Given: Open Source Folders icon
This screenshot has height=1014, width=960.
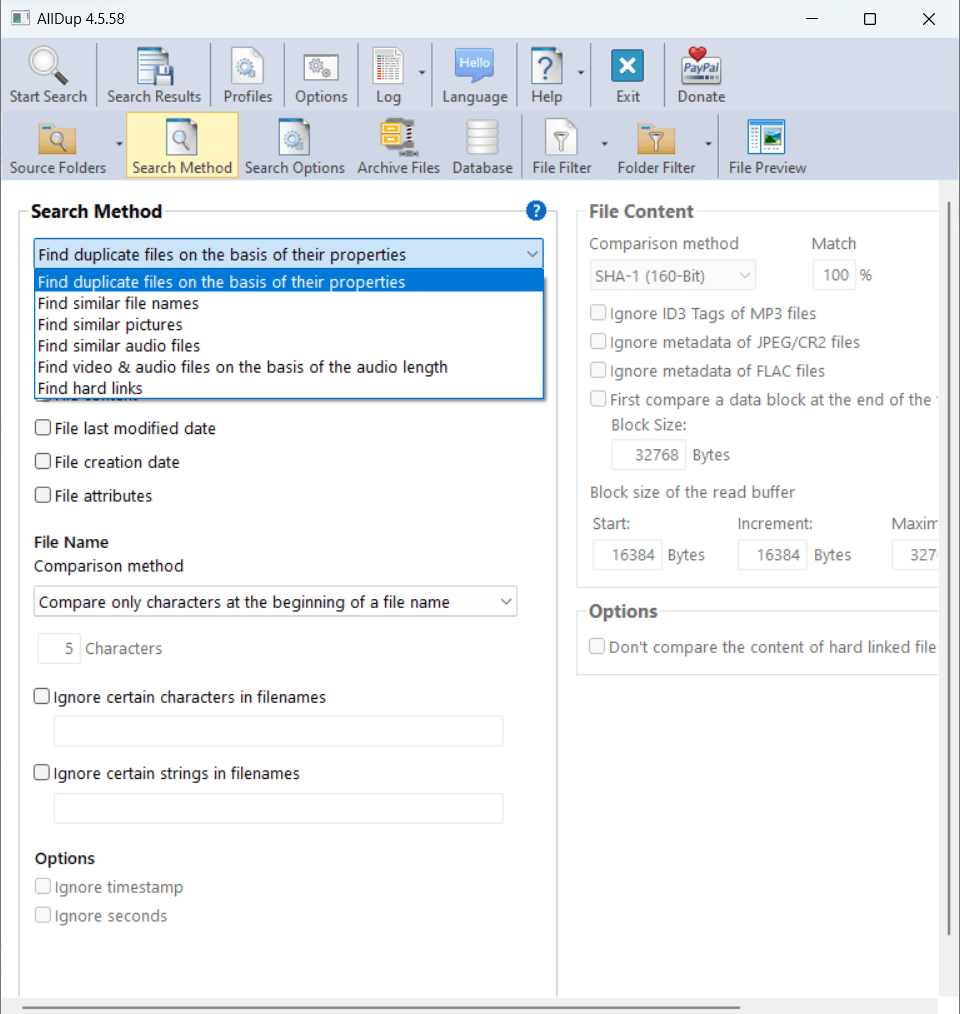Looking at the screenshot, I should (58, 138).
